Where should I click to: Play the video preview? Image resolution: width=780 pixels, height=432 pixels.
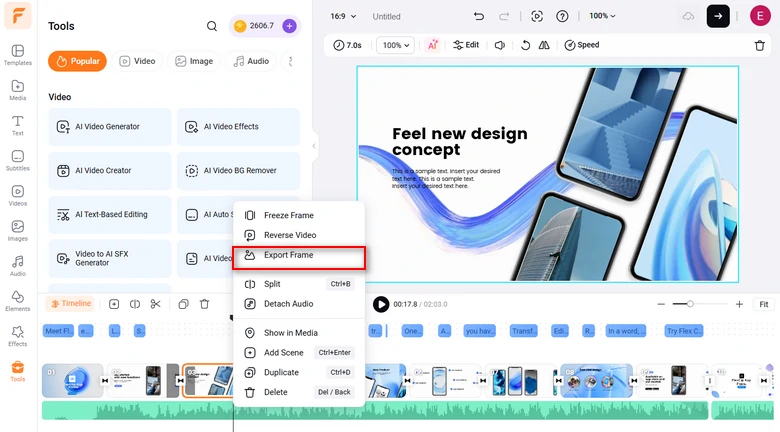coord(381,304)
